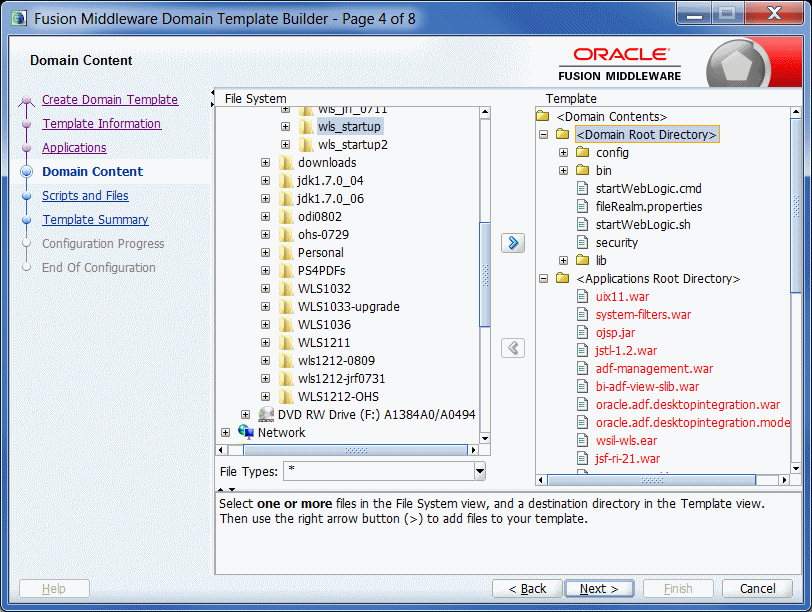
Task: Click the File Types input field
Action: [379, 471]
